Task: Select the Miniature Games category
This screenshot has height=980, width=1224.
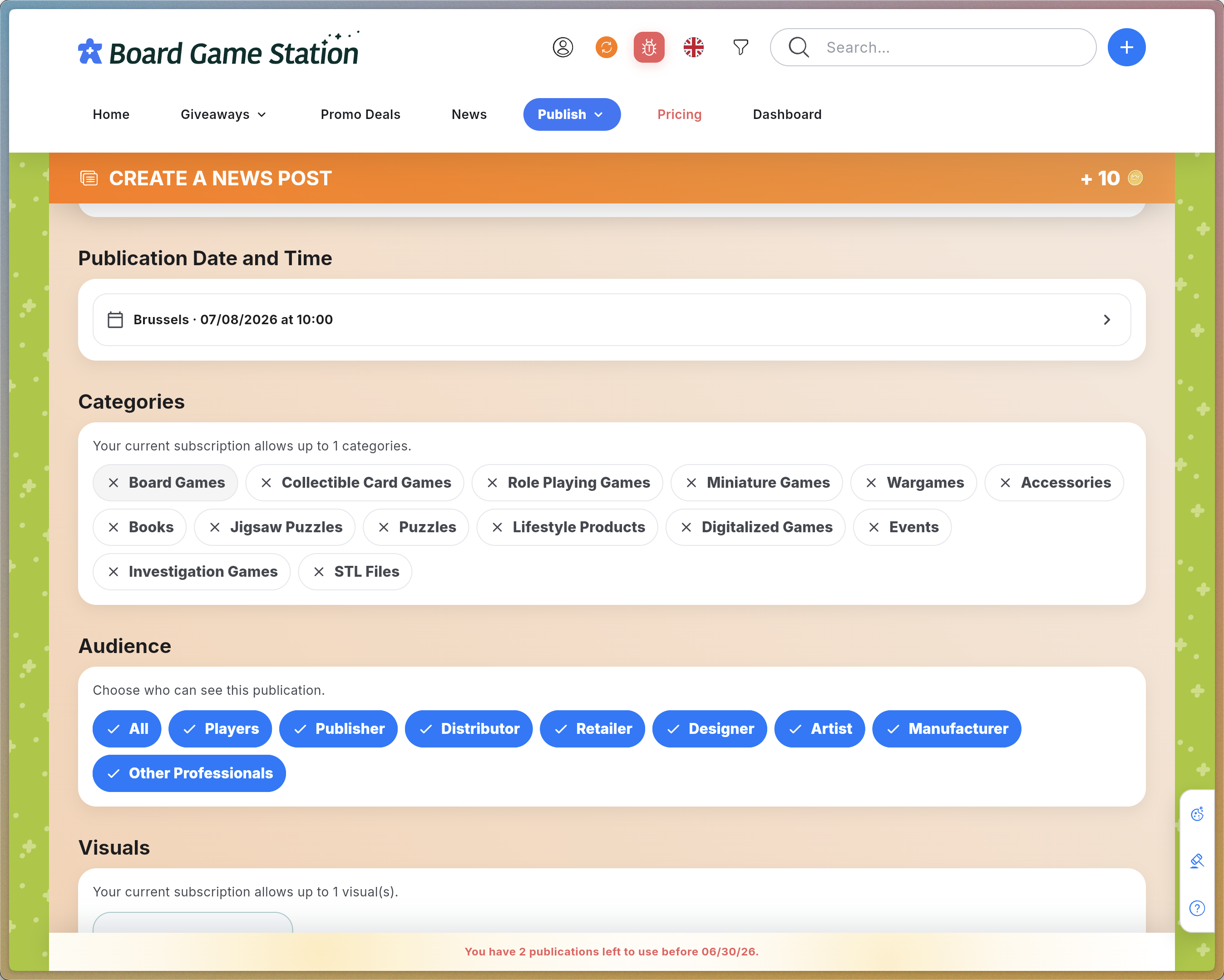Action: pyautogui.click(x=757, y=483)
